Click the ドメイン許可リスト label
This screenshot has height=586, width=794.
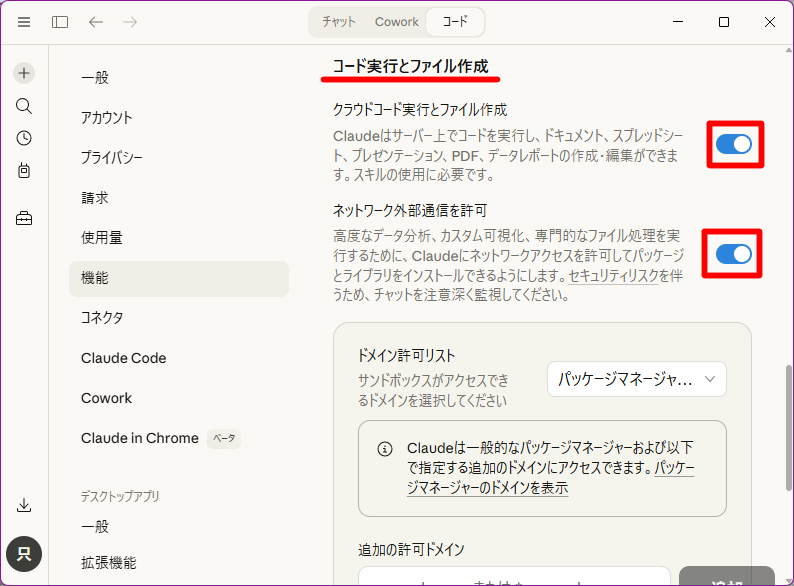(x=406, y=356)
